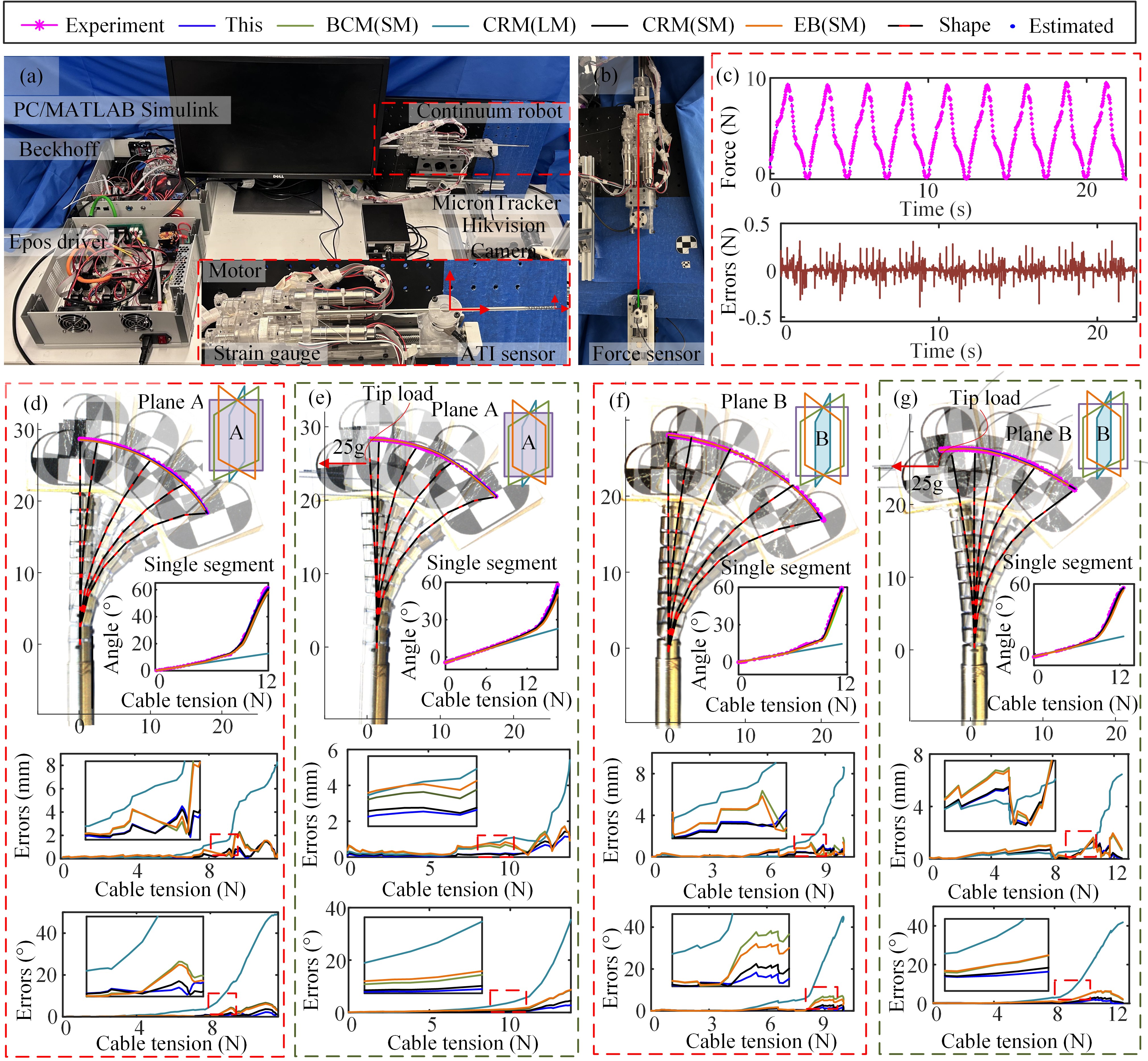Select the Force sensor label in photo (b)

(x=646, y=354)
